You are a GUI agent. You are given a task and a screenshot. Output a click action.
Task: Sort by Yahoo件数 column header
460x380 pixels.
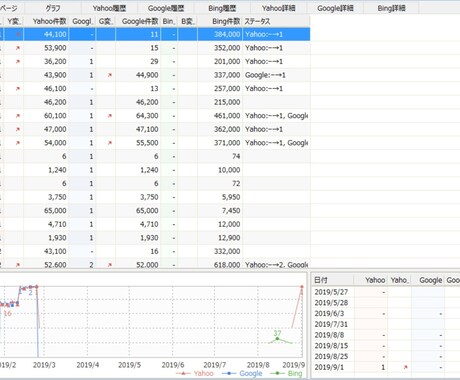[46, 21]
